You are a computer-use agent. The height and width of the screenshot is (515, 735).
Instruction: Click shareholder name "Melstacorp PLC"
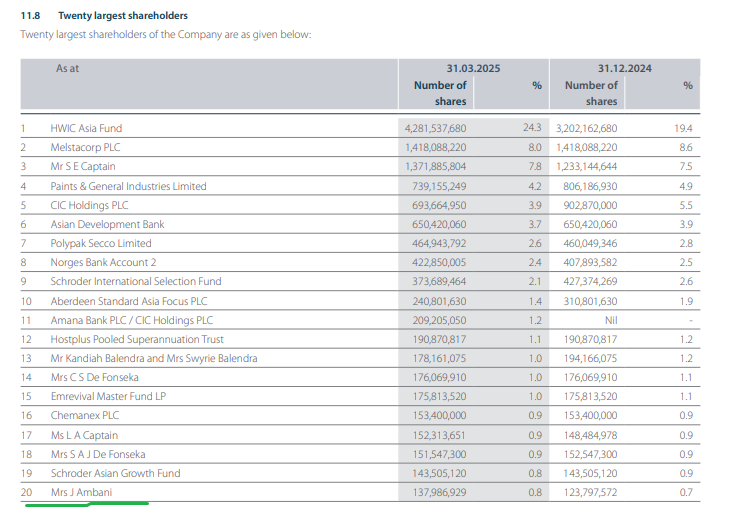(85, 148)
